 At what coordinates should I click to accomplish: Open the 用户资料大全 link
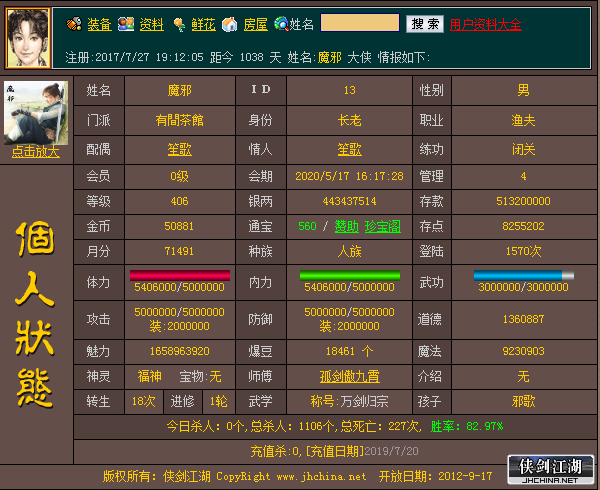click(x=486, y=24)
